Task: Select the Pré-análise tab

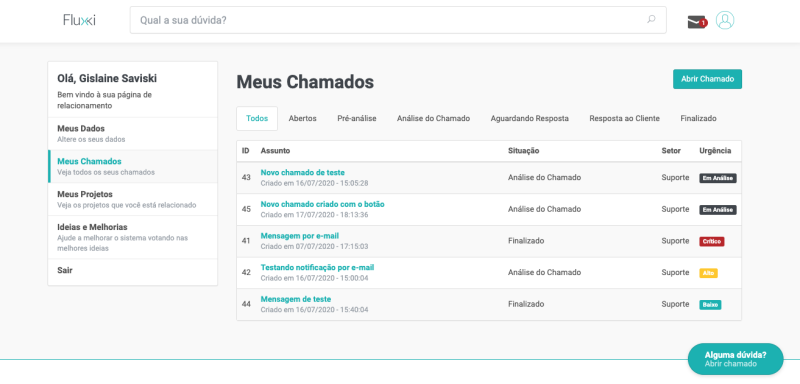Action: (357, 118)
